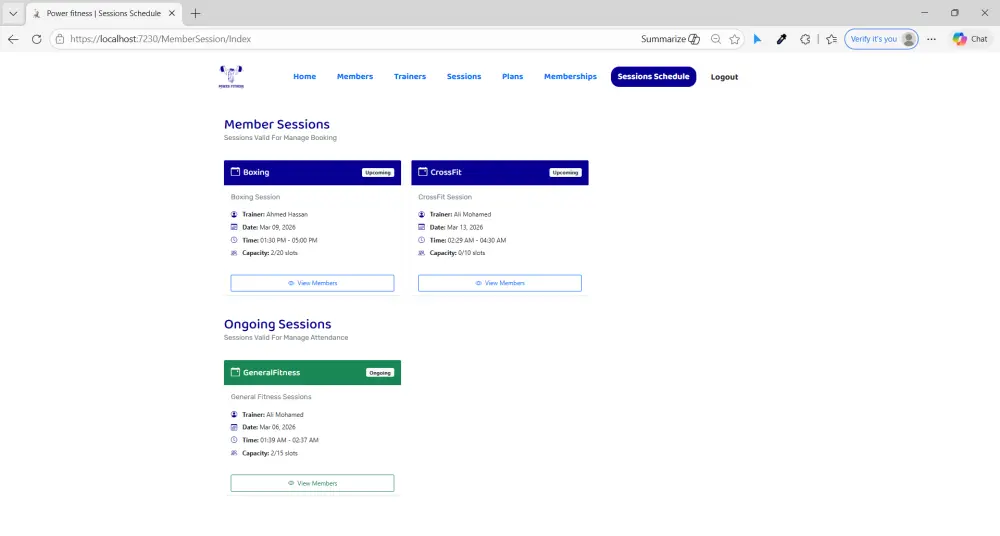Select the Sessions Schedule nav button

pos(653,77)
